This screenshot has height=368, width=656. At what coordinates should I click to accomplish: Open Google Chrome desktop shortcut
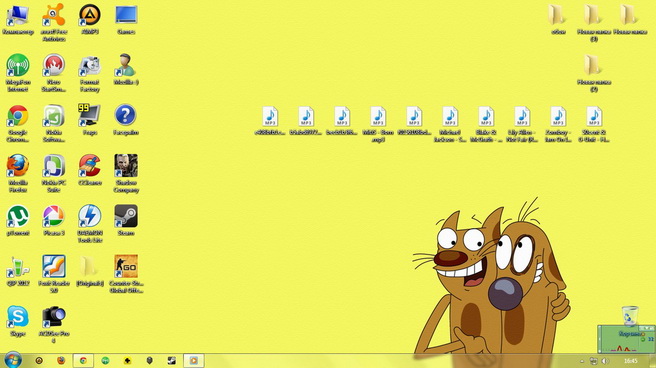pyautogui.click(x=18, y=123)
